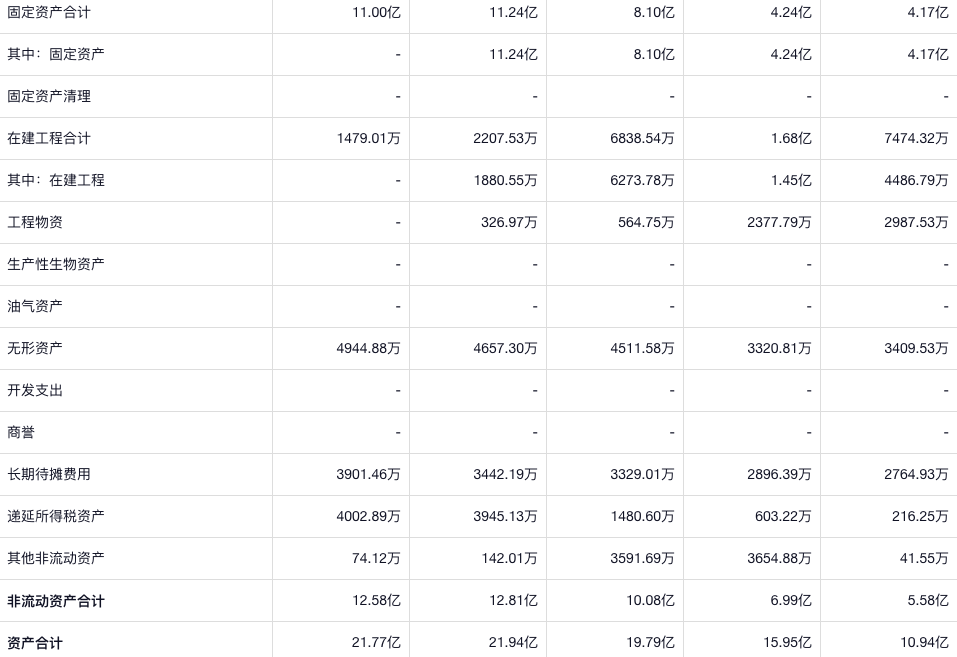
Task: Click the 工程物资 row label
Action: (35, 222)
